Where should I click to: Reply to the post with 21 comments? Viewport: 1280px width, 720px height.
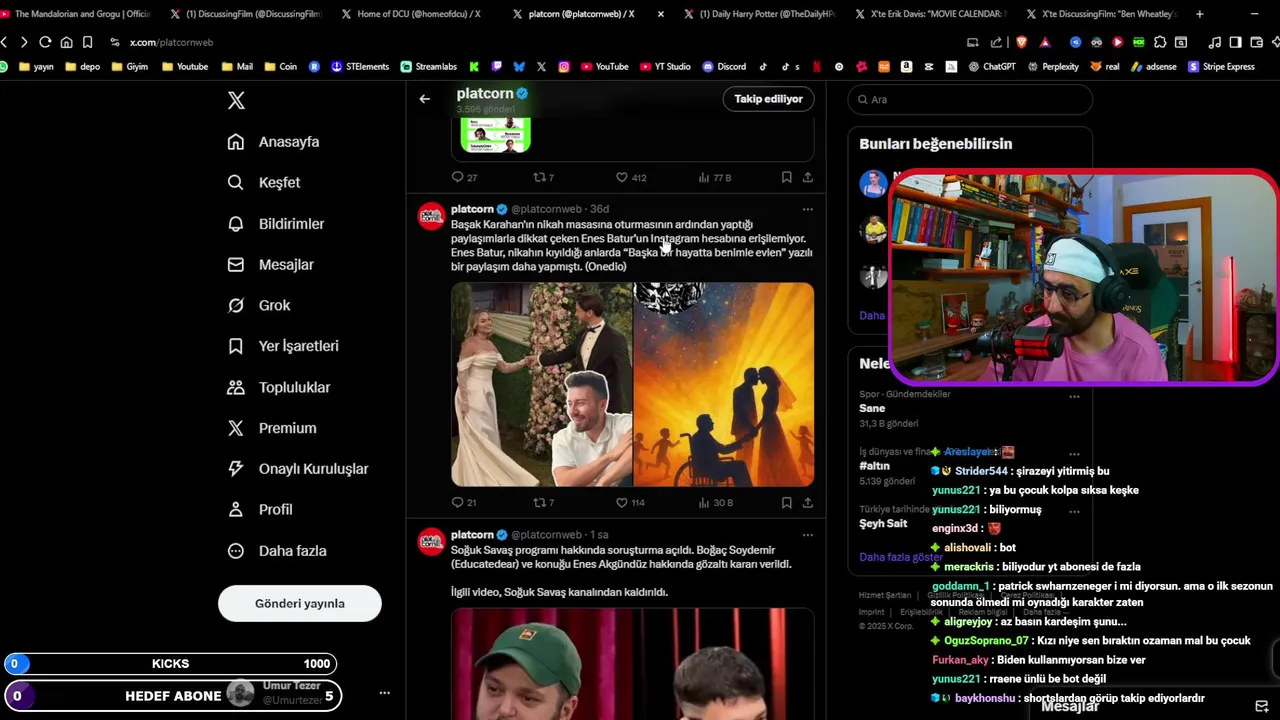[x=464, y=502]
